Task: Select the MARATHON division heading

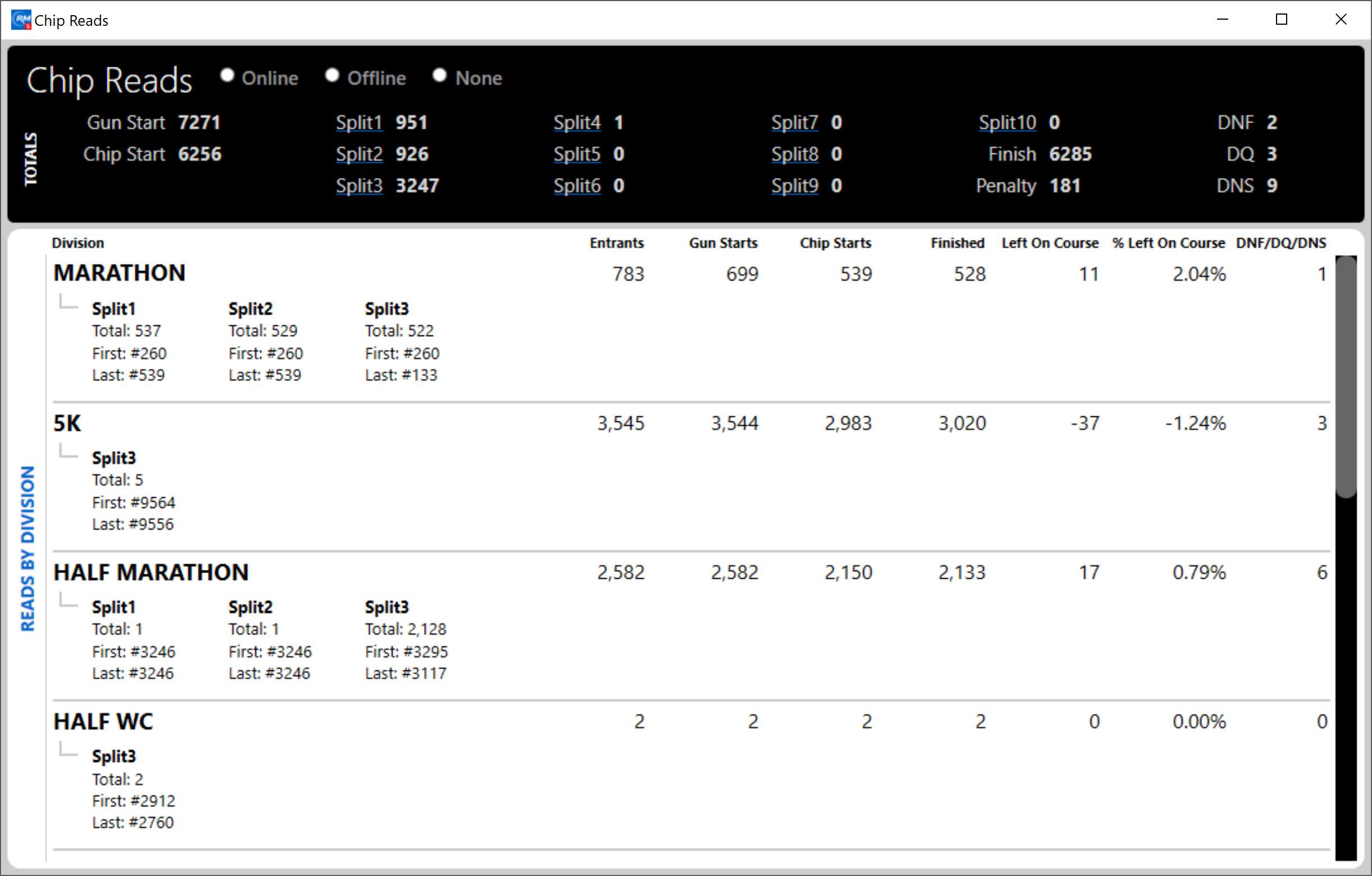Action: point(120,273)
